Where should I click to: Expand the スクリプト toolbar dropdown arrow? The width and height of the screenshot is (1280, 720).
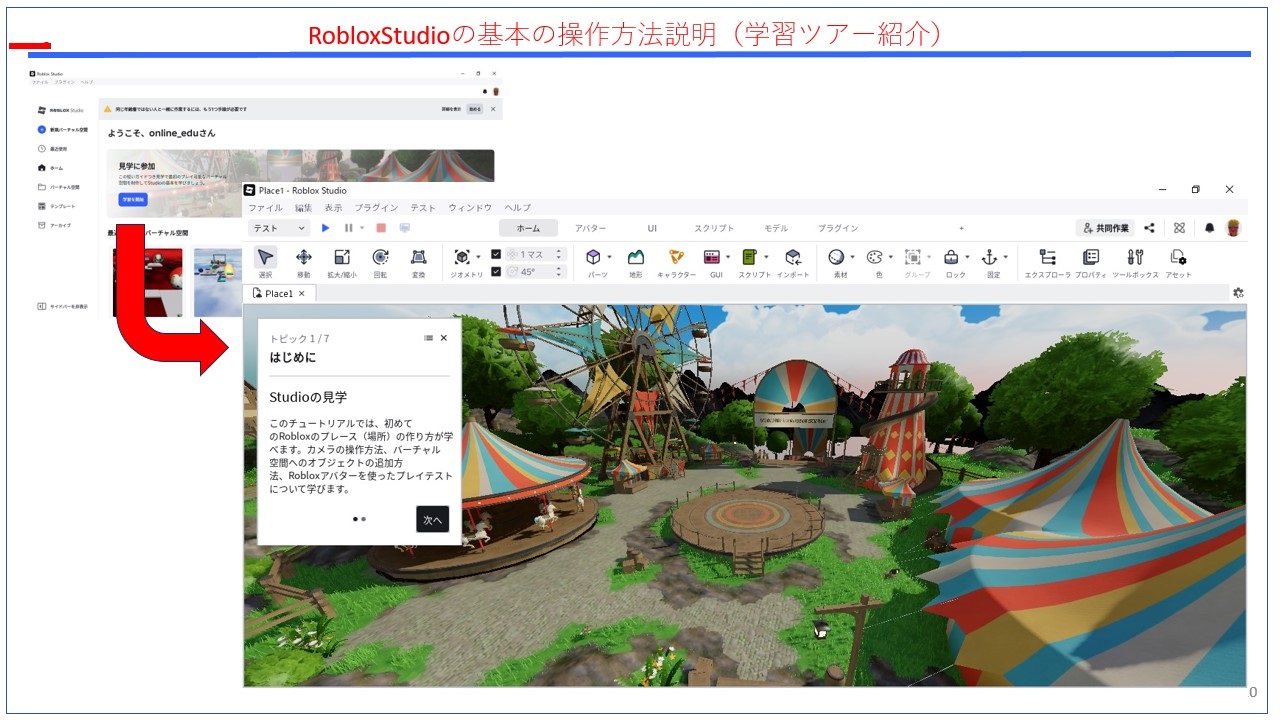click(766, 257)
